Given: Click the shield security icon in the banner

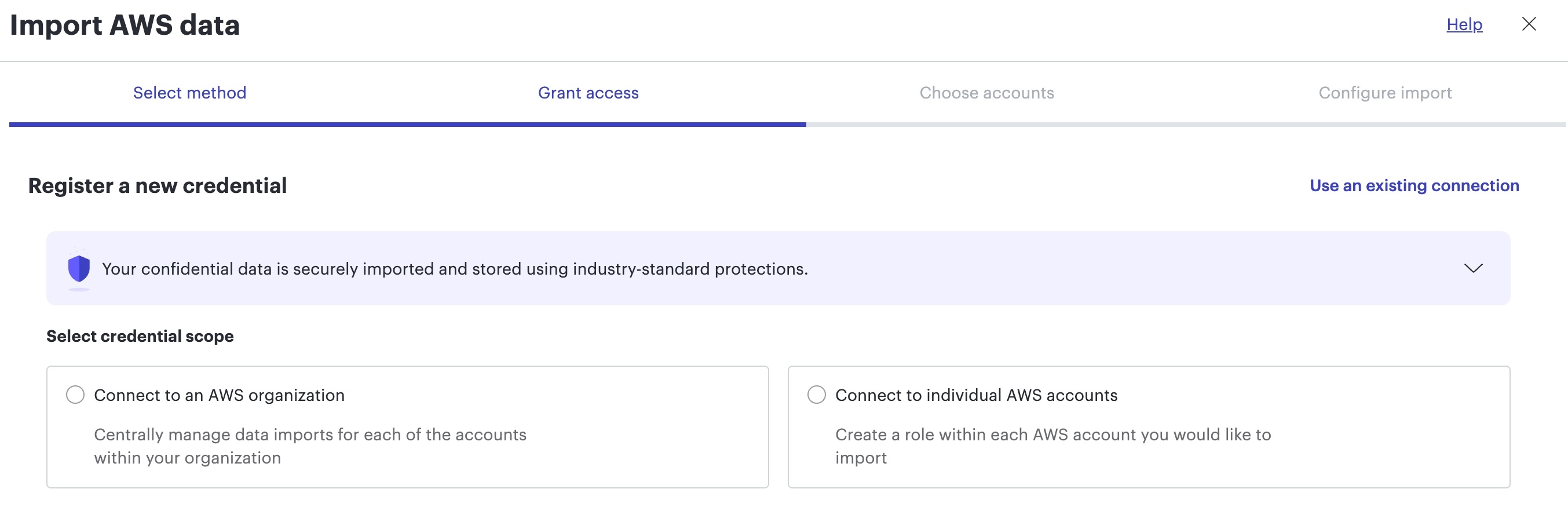Looking at the screenshot, I should 78,268.
